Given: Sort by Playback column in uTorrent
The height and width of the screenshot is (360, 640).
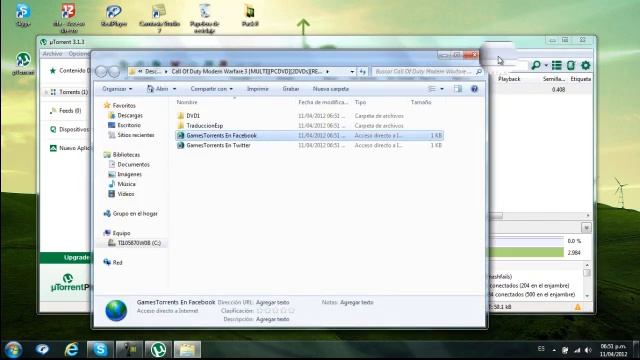Looking at the screenshot, I should coord(509,79).
